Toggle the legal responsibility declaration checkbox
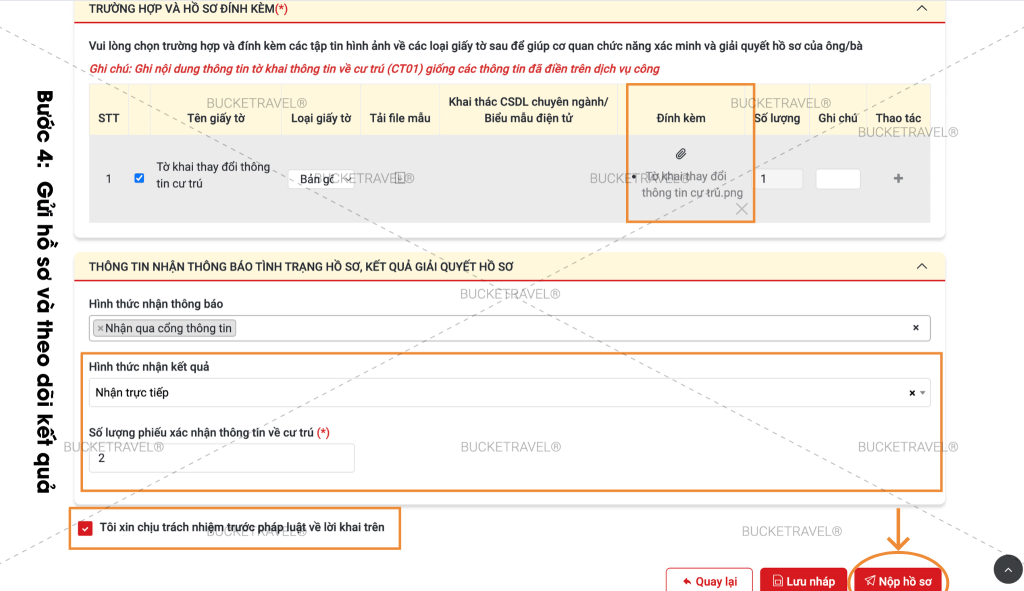The width and height of the screenshot is (1024, 591). pos(85,528)
